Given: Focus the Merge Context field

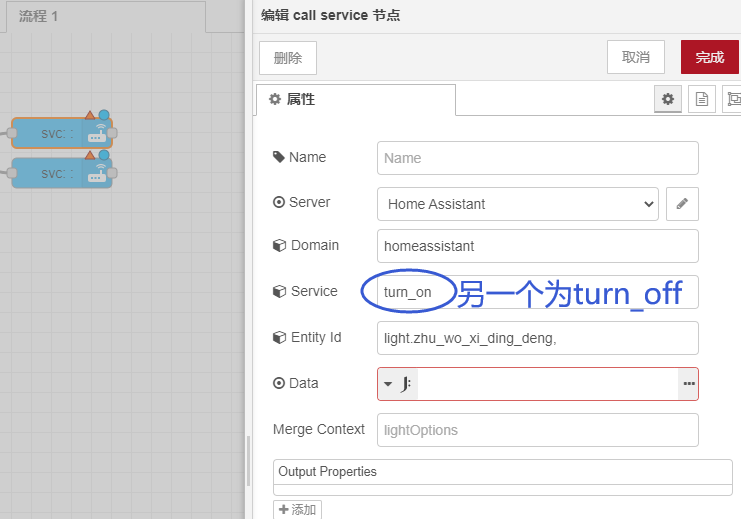Looking at the screenshot, I should [537, 430].
